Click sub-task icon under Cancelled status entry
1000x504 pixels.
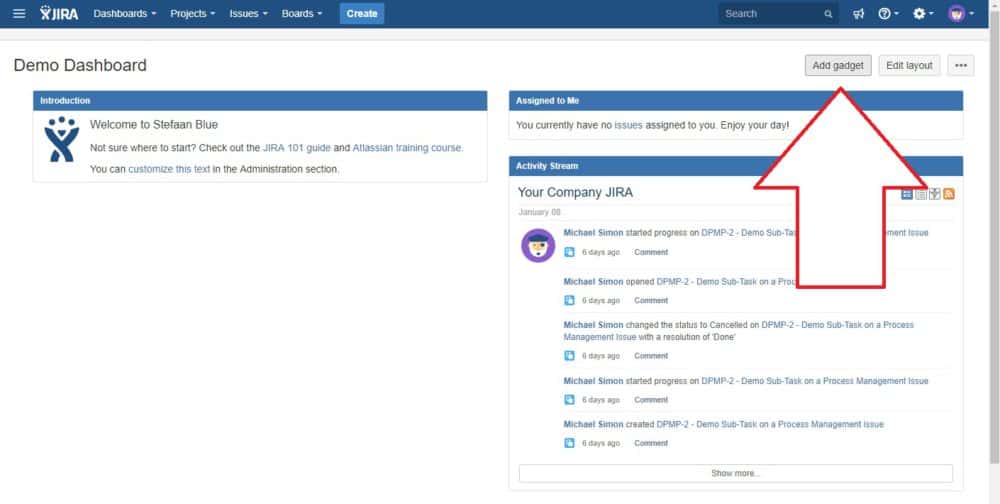[569, 356]
